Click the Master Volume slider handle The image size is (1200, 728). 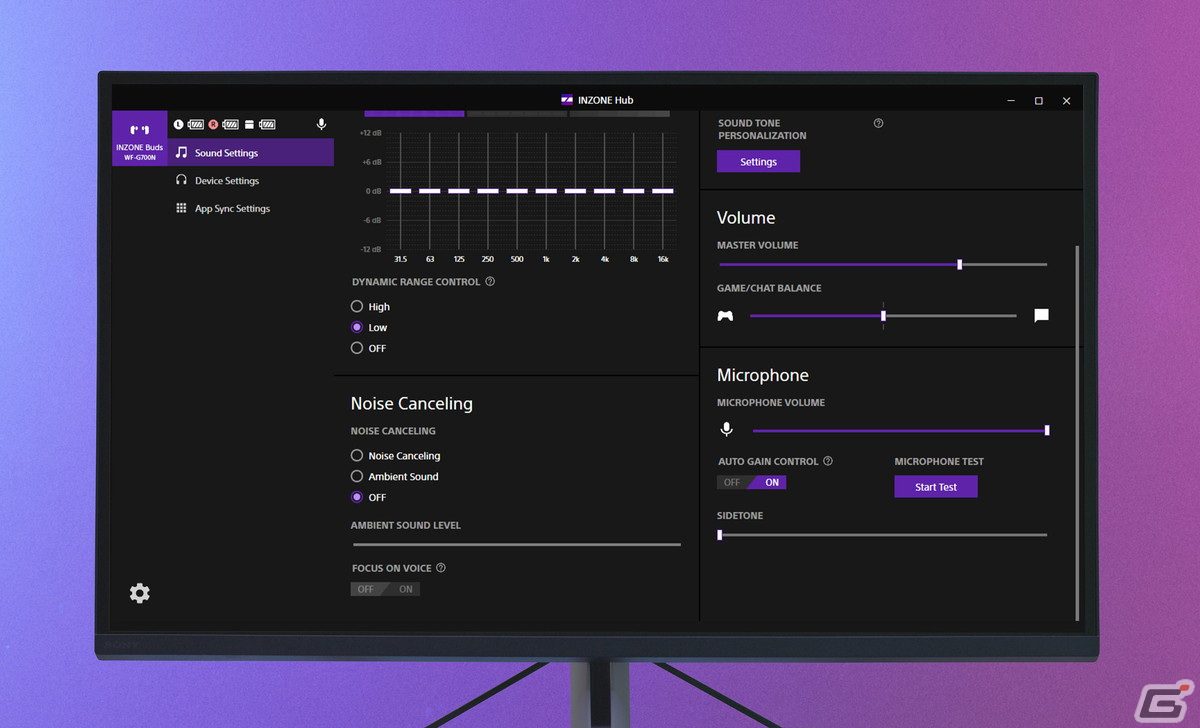click(x=960, y=265)
